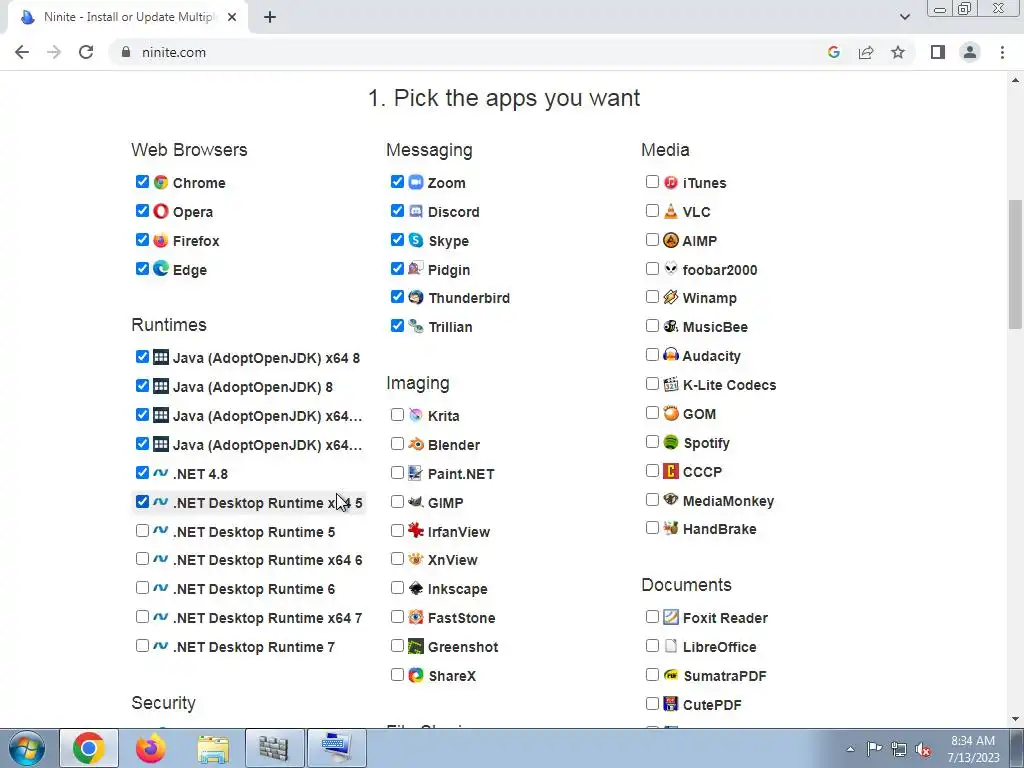Image resolution: width=1024 pixels, height=768 pixels.
Task: Click the FastStone label
Action: click(461, 618)
